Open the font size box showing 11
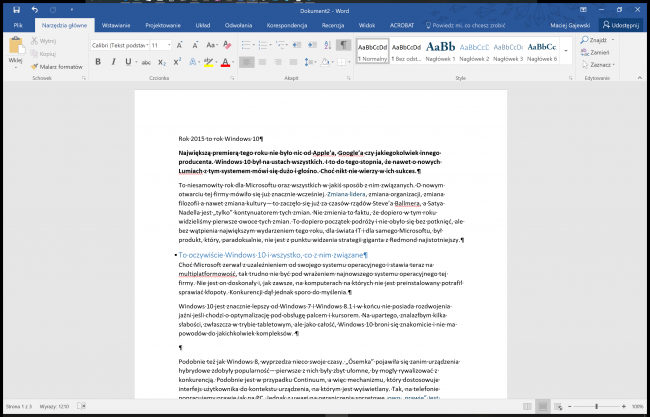This screenshot has width=650, height=417. (x=161, y=45)
